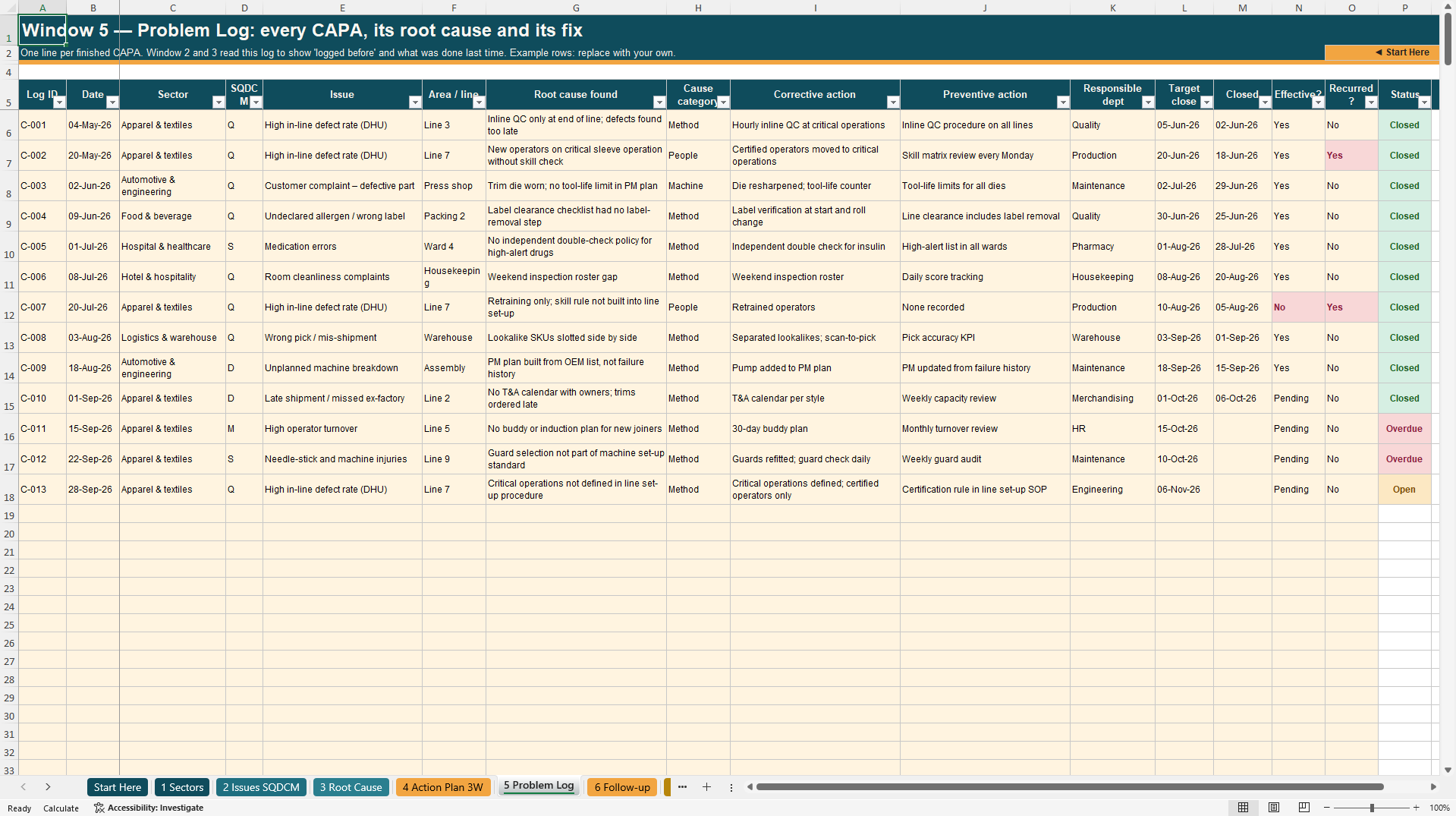Click the horizontal scrollbar thumb
Viewport: 1456px width, 816px height.
tap(1070, 787)
